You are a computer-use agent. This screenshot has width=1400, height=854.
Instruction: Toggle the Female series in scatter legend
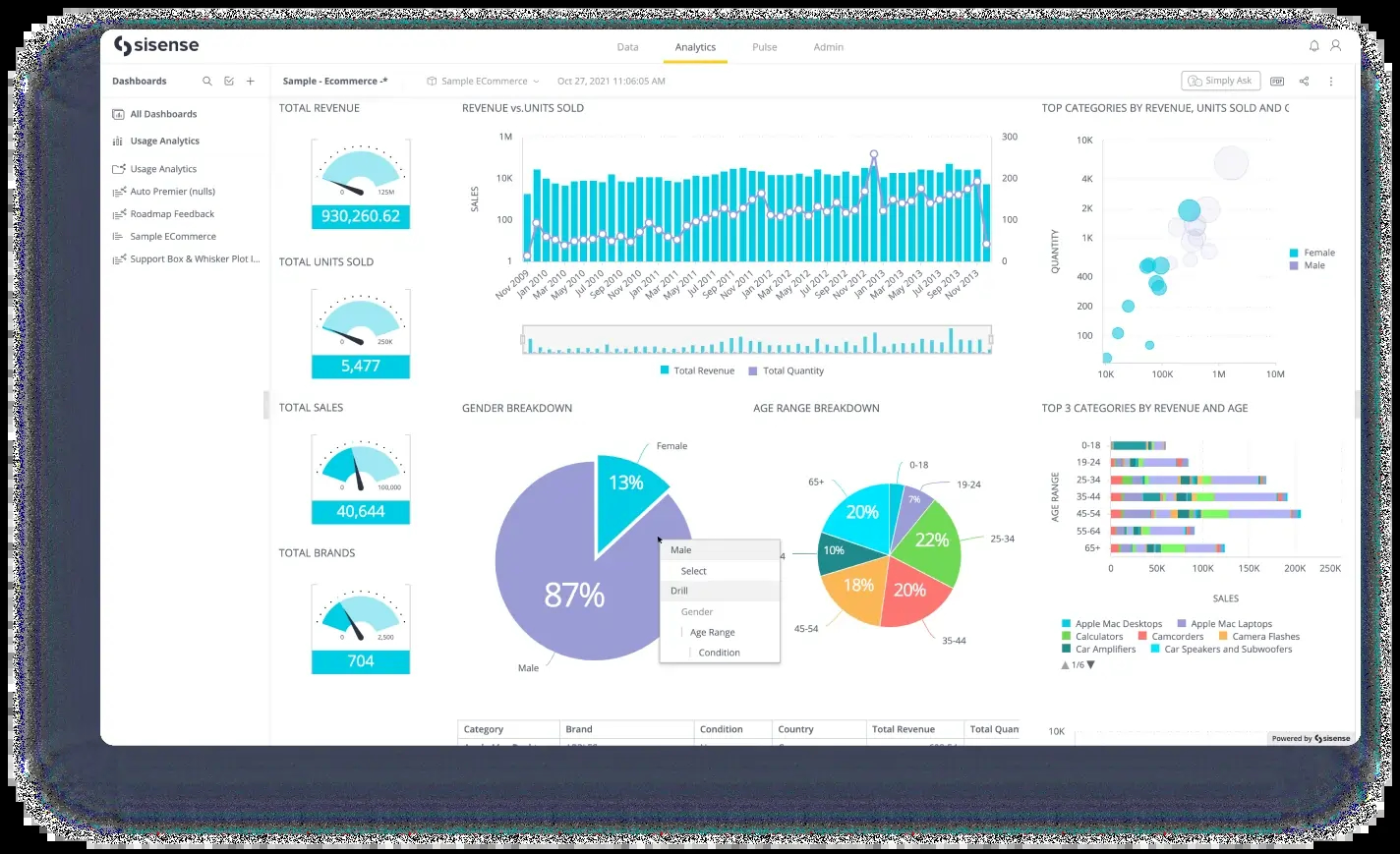[1312, 253]
